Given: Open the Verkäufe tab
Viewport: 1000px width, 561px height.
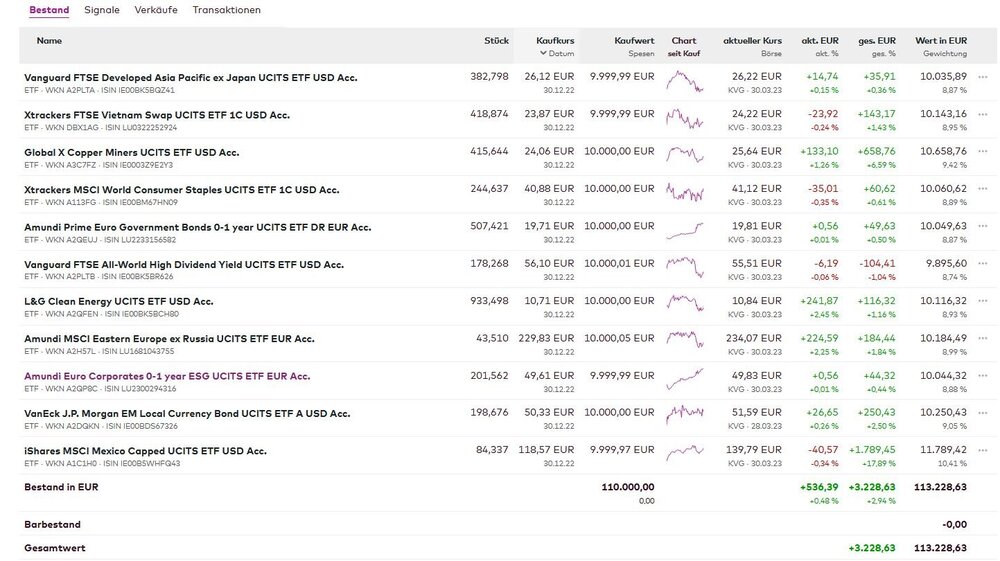Looking at the screenshot, I should click(x=155, y=10).
